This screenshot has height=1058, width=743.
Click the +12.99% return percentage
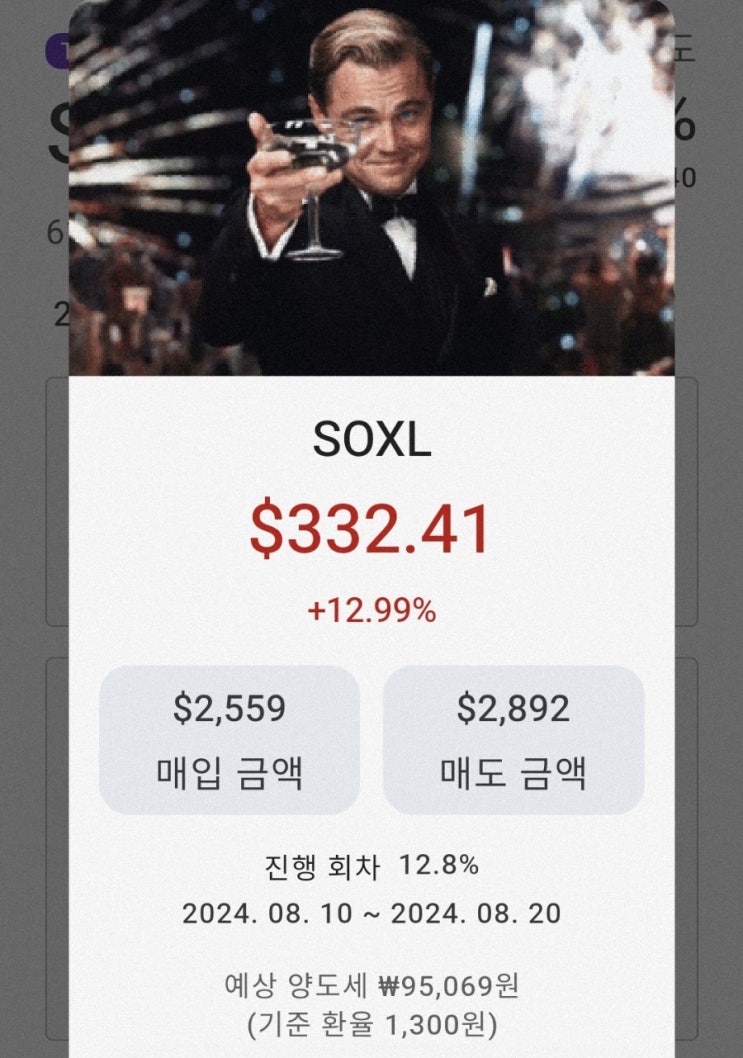[x=371, y=611]
